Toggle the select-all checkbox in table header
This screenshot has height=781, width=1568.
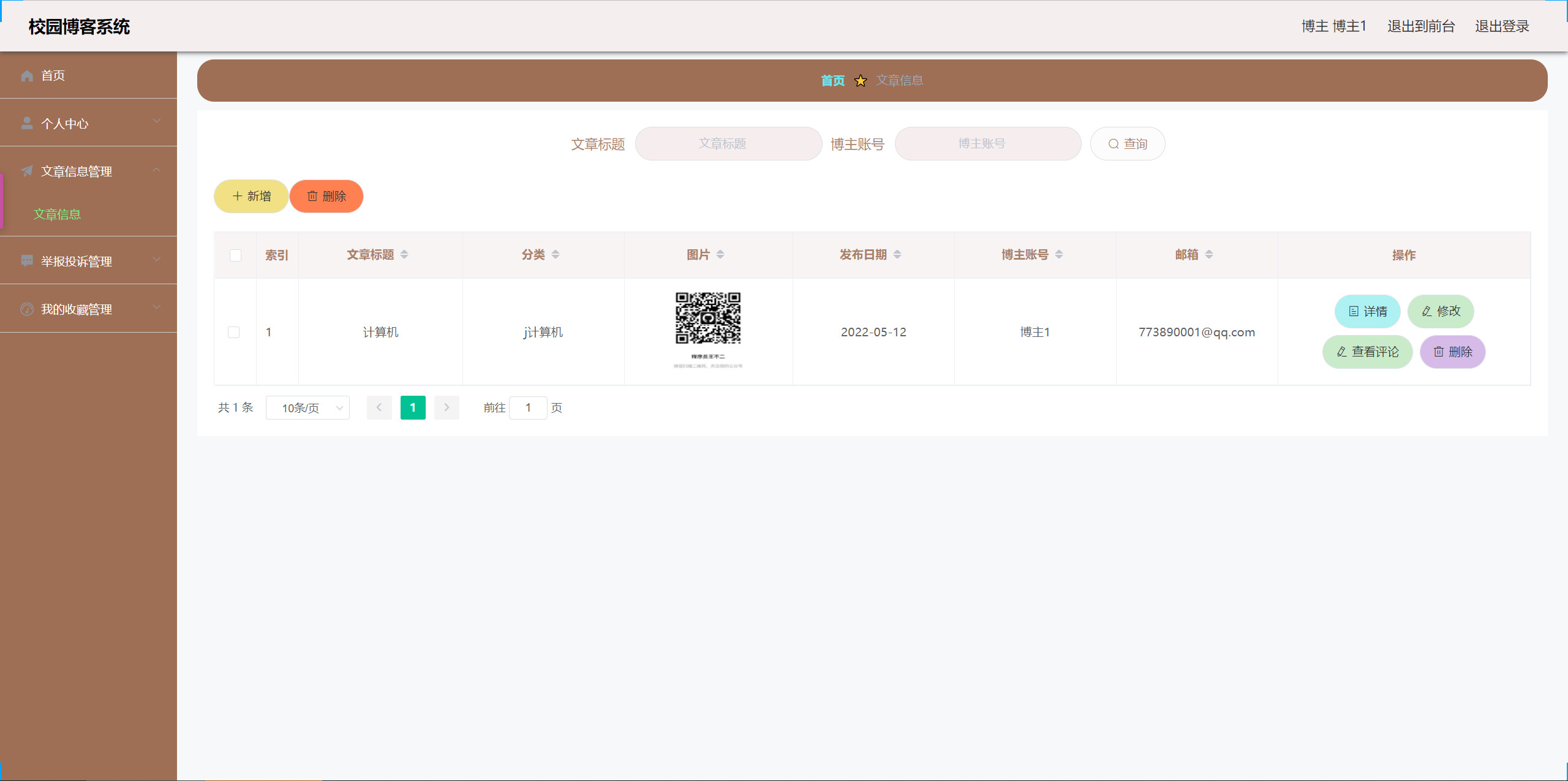click(235, 255)
